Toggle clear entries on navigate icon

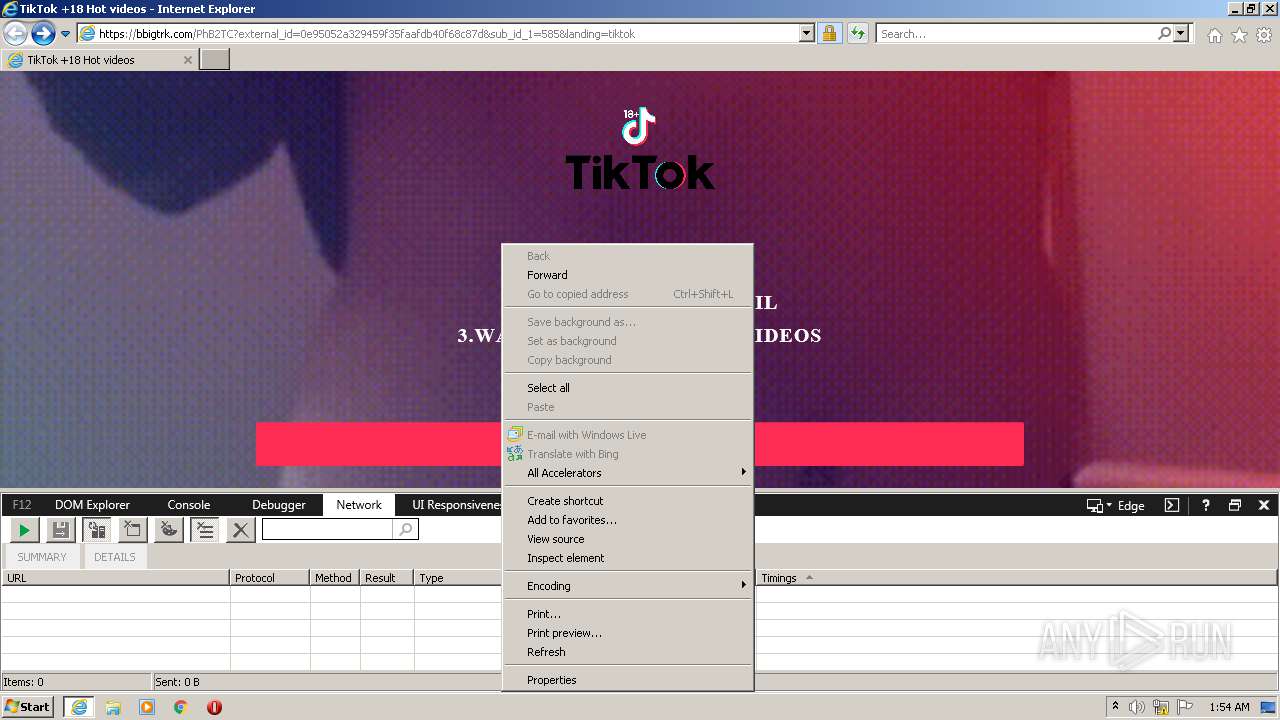205,530
